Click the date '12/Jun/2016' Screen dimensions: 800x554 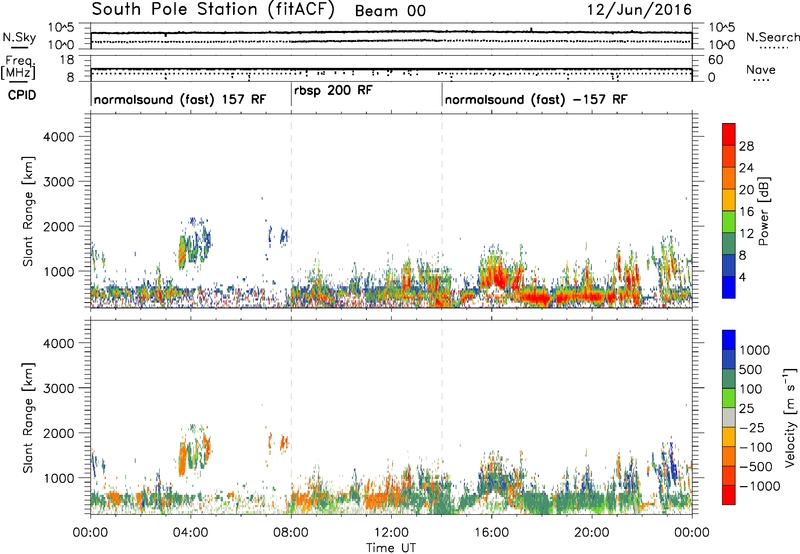point(639,10)
